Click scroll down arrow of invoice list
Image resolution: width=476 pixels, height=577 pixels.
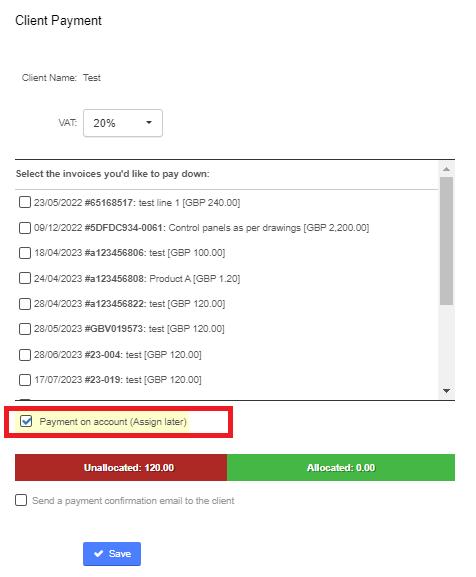(447, 391)
